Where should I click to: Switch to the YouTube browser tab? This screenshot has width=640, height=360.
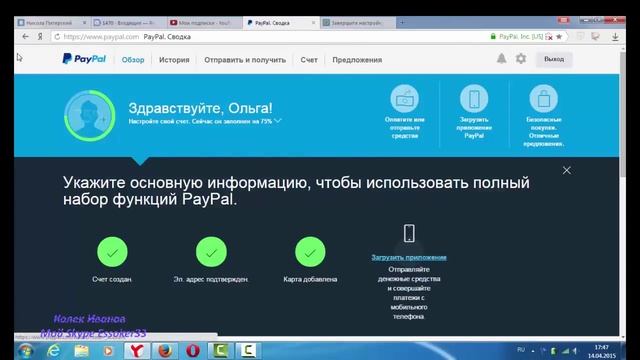coord(205,23)
